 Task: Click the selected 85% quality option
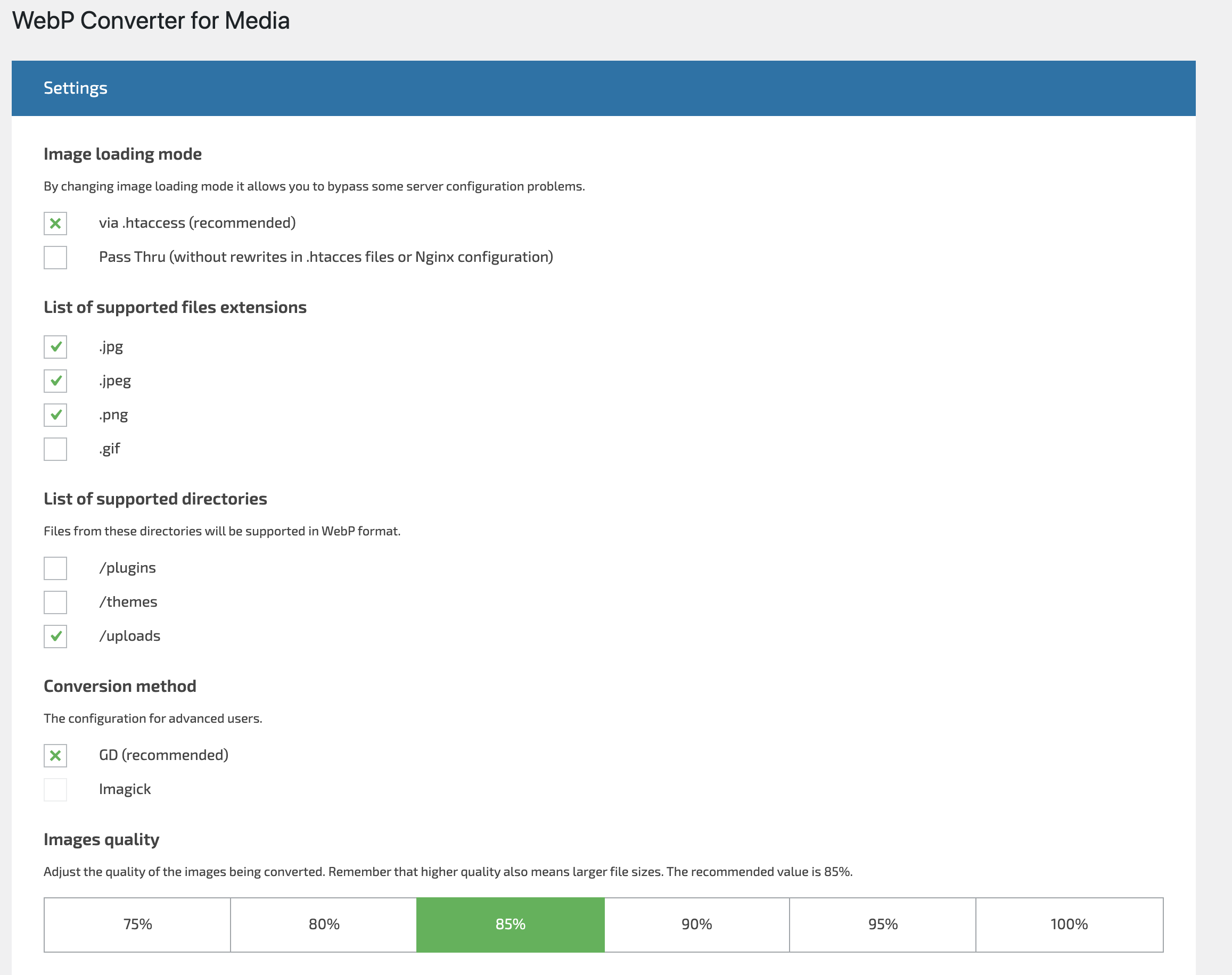[x=511, y=924]
